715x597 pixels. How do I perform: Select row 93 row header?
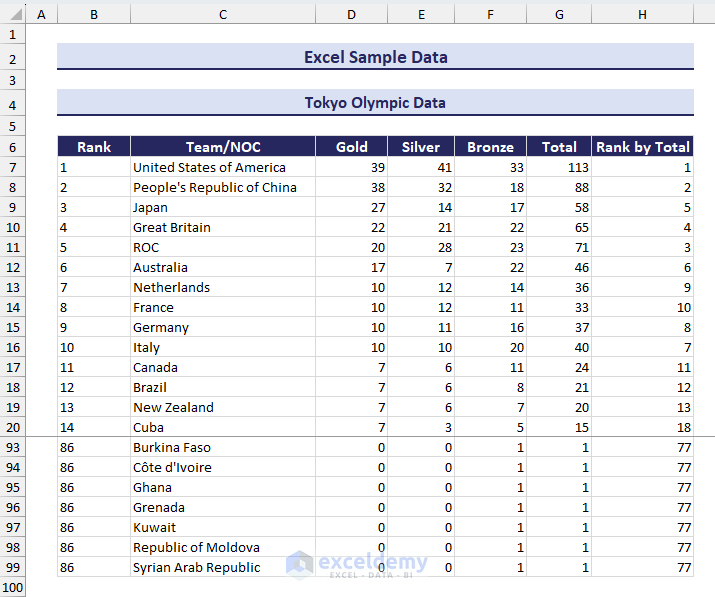click(12, 447)
